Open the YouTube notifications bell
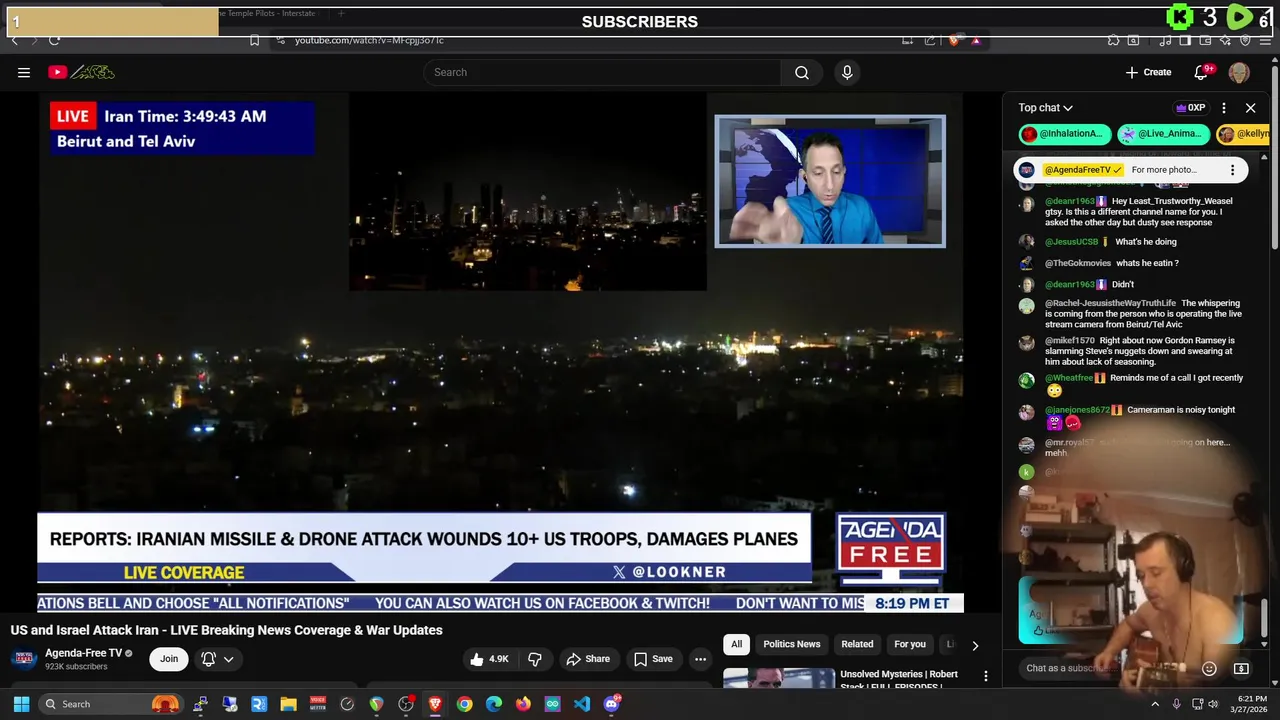This screenshot has width=1280, height=720. coord(1202,72)
